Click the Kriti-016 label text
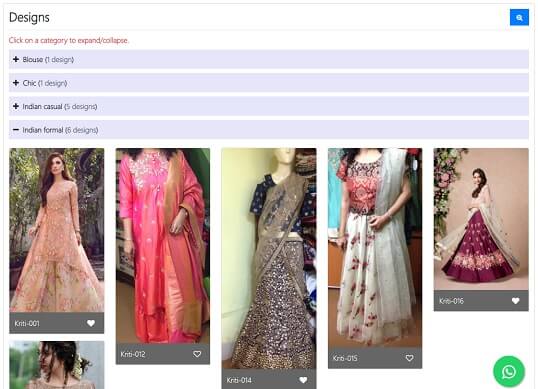538x389 pixels. 452,301
